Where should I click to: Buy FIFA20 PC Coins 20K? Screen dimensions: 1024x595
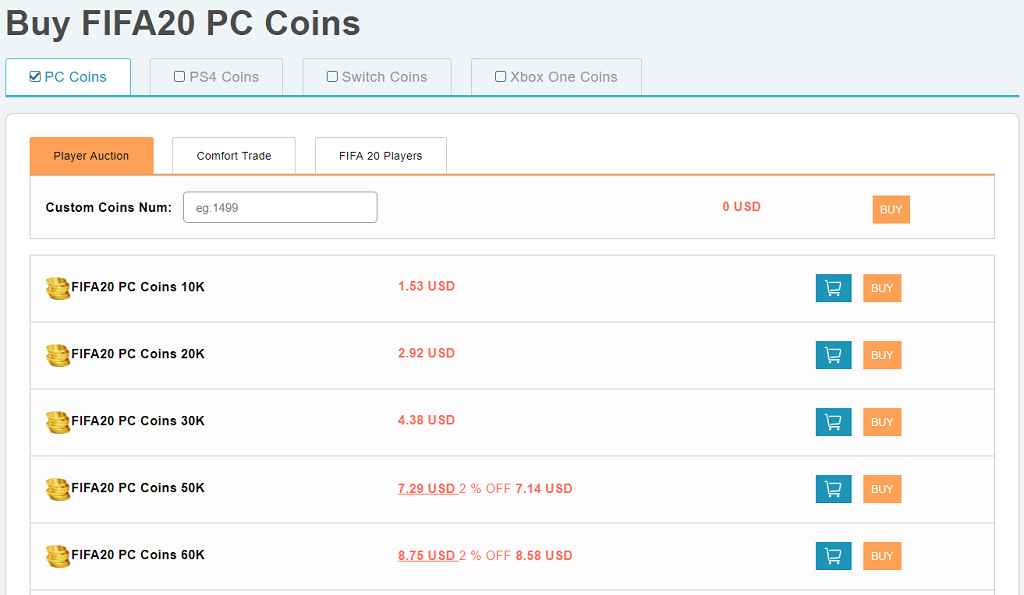[x=882, y=355]
